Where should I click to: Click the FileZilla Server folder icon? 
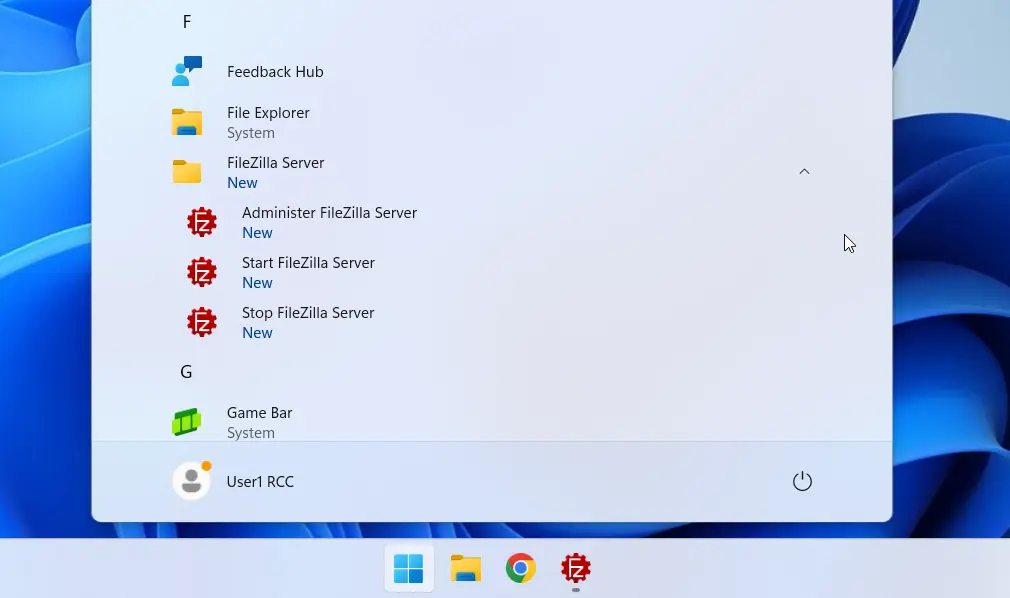187,172
